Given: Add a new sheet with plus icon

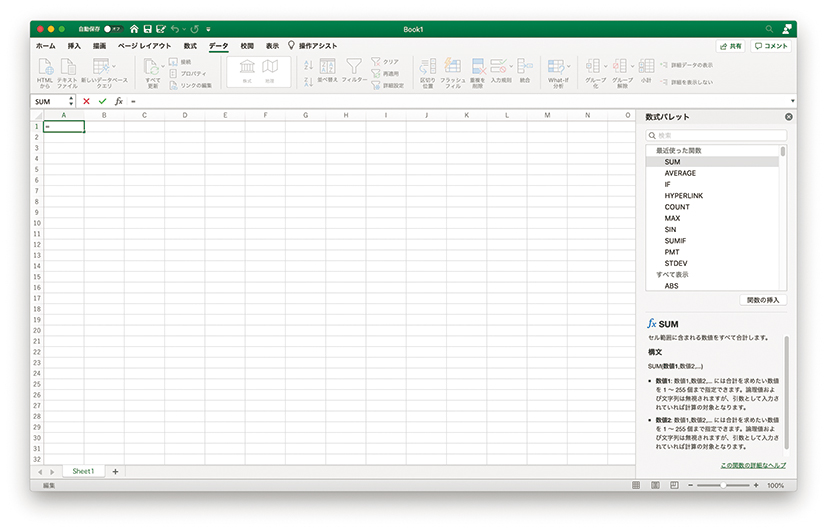Looking at the screenshot, I should 115,471.
